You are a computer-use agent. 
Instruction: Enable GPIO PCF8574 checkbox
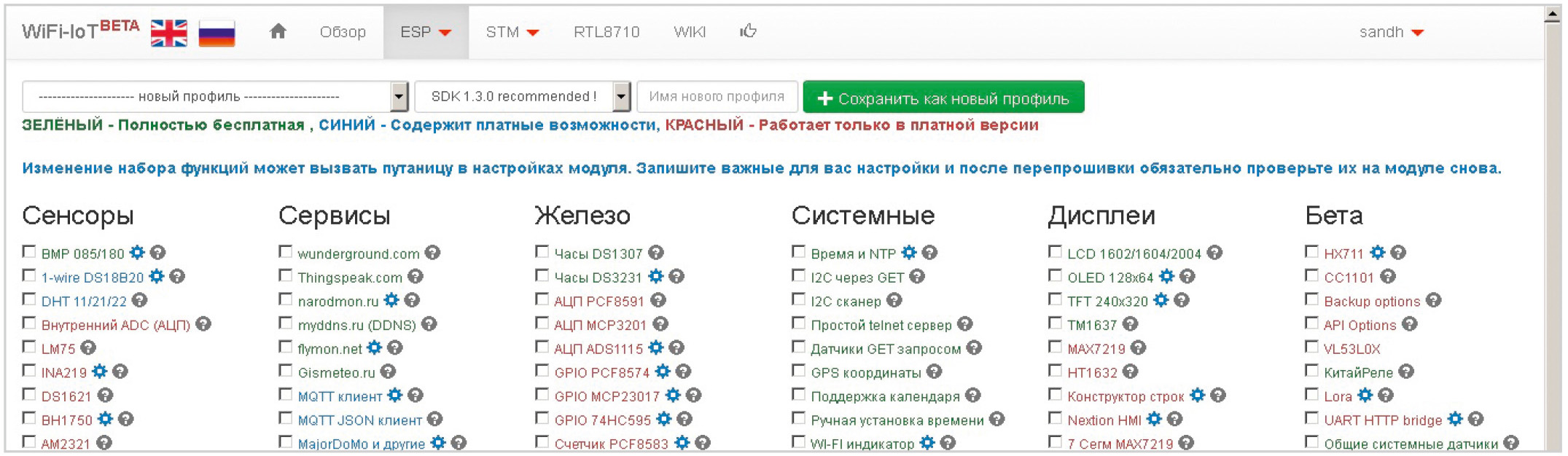tap(542, 371)
